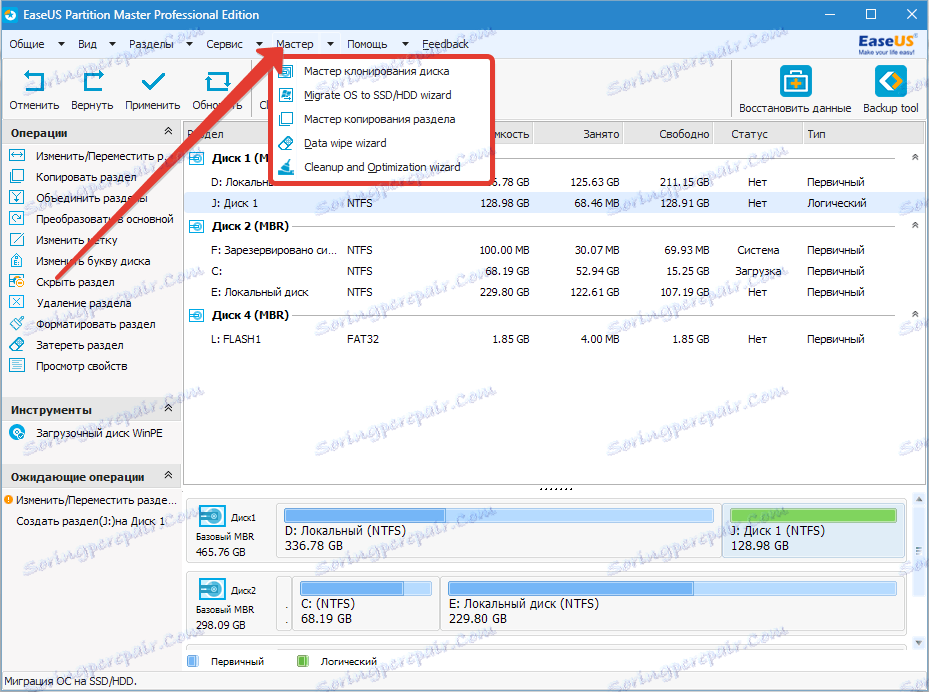Select E: Локальный диск (NTFS) partition block
The width and height of the screenshot is (929, 692).
pos(673,603)
